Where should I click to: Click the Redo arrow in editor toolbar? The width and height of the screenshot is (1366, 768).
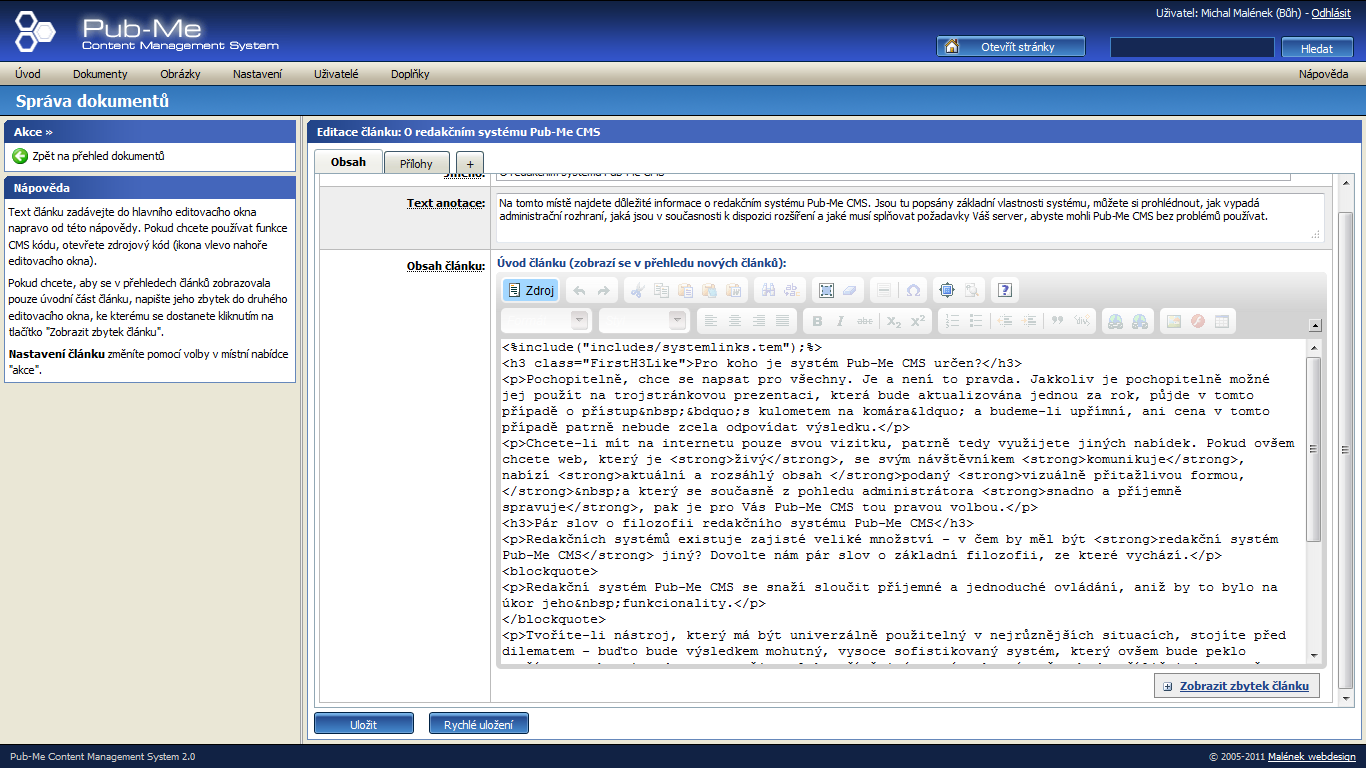pyautogui.click(x=603, y=290)
